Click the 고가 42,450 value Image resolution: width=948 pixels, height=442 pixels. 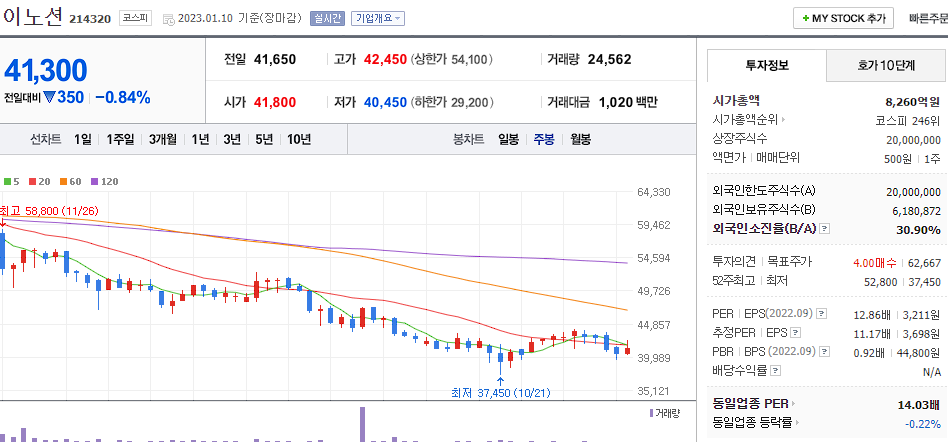pyautogui.click(x=385, y=59)
